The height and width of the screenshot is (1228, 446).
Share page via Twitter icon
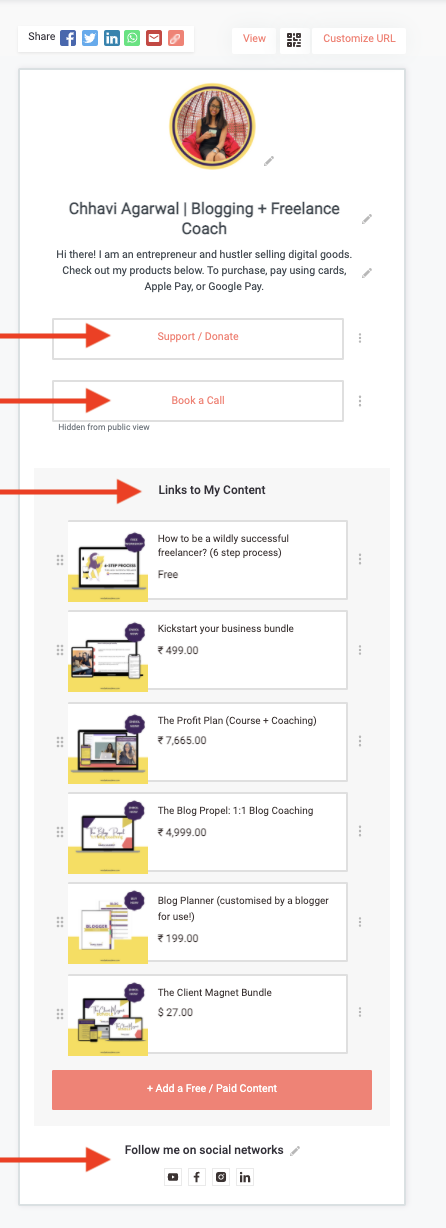90,38
